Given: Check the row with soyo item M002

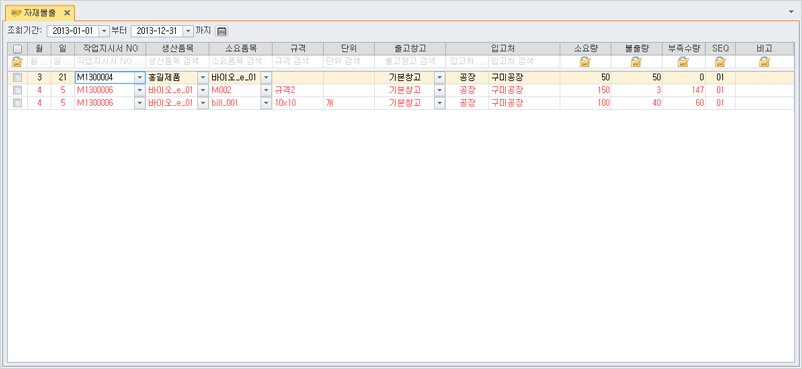Looking at the screenshot, I should click(17, 90).
